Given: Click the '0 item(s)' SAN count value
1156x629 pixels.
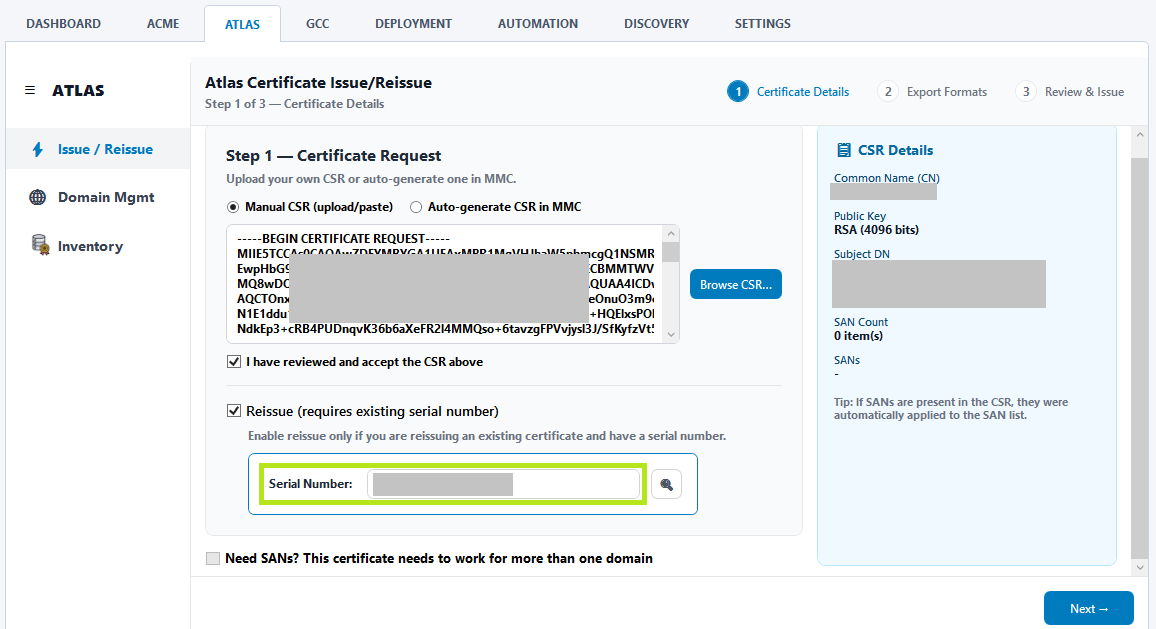Looking at the screenshot, I should pyautogui.click(x=858, y=336).
